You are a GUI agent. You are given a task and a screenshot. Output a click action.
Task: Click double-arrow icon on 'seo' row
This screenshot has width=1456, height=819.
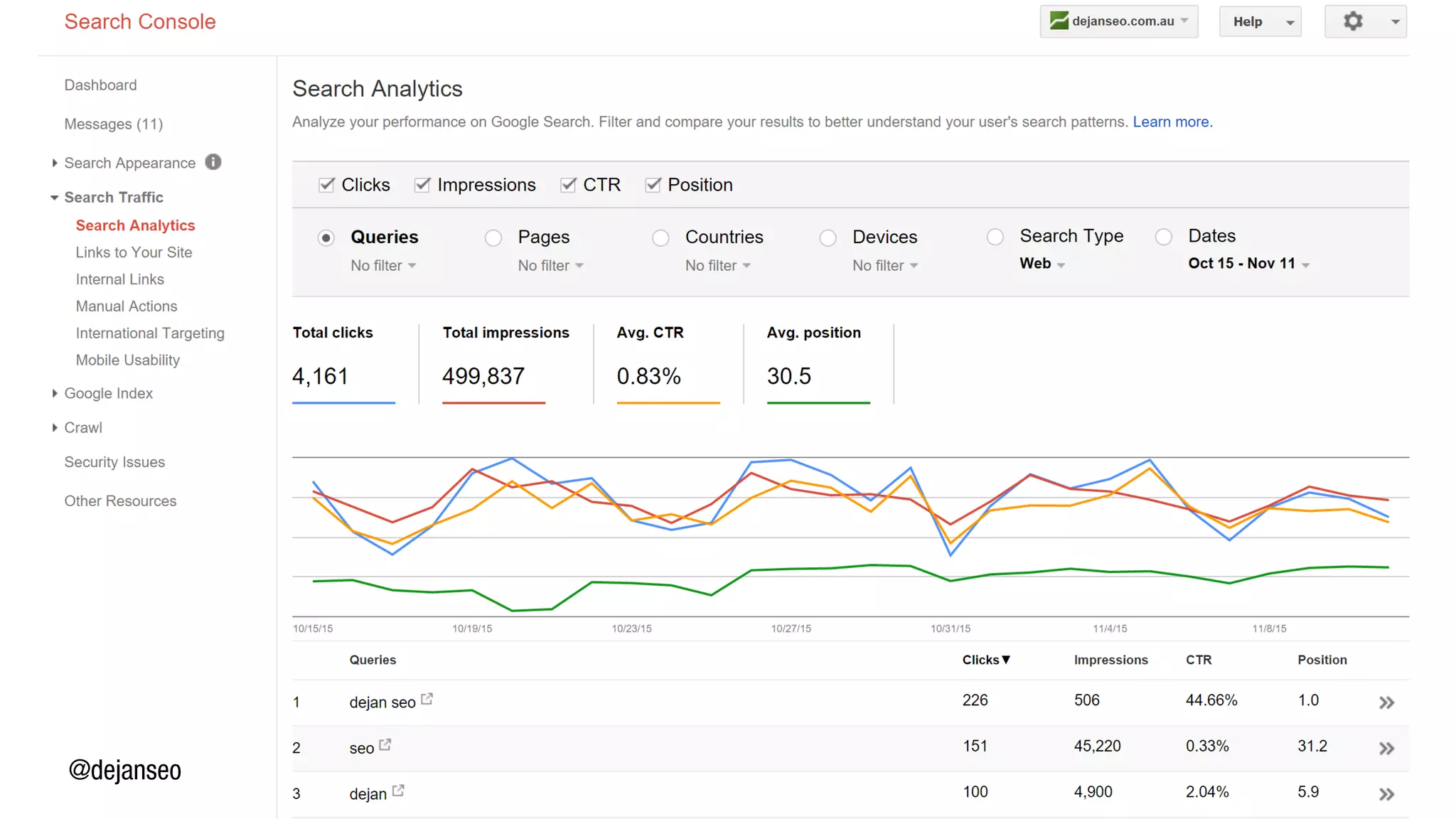(1386, 748)
